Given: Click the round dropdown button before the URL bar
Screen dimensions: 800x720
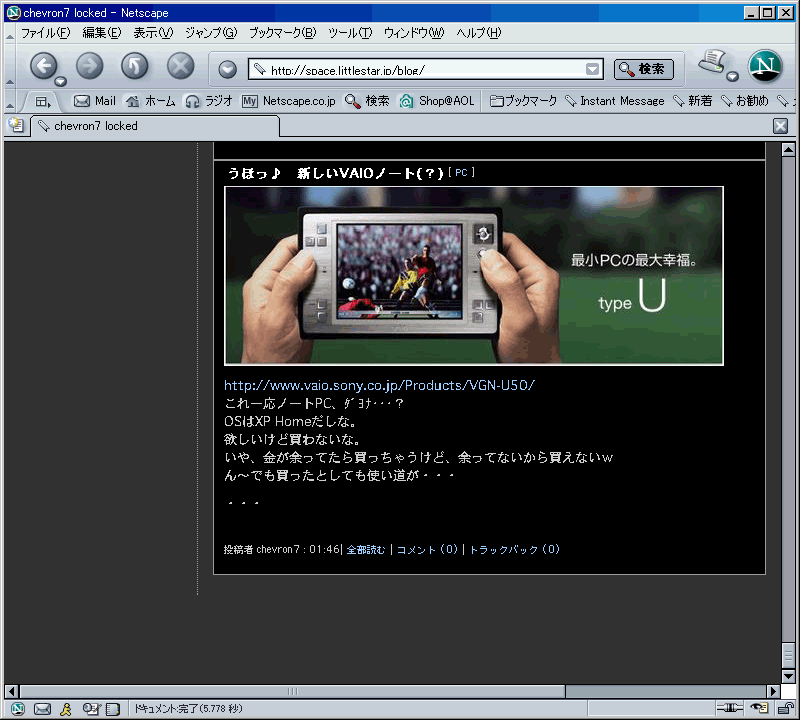Looking at the screenshot, I should [228, 69].
